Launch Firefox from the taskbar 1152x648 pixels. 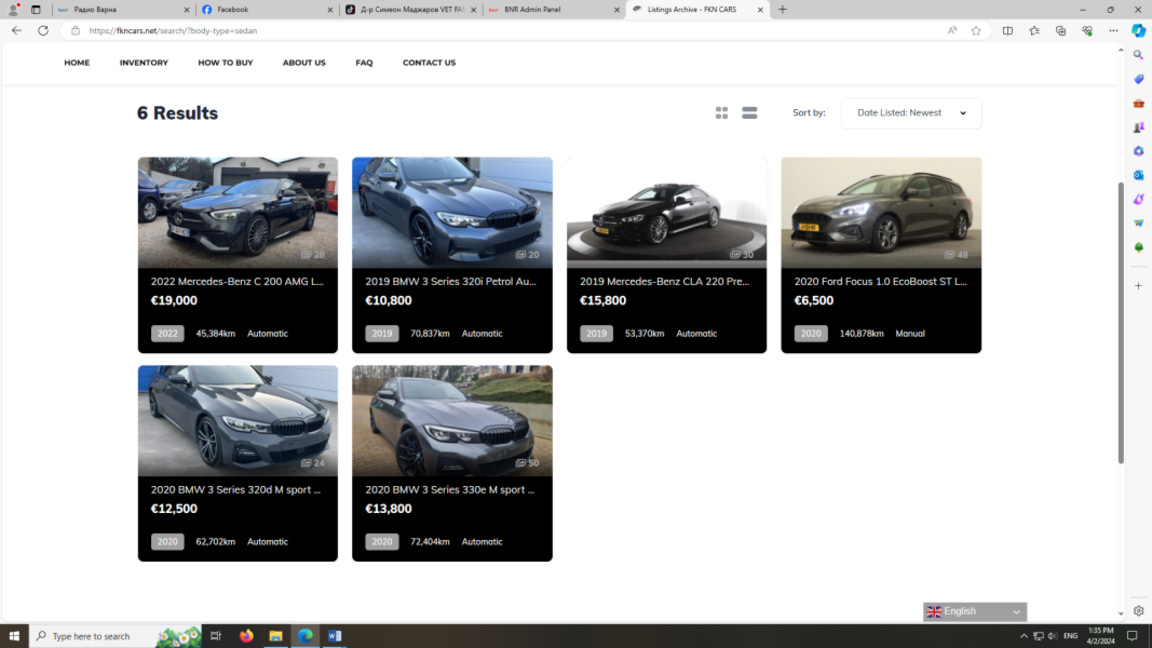point(246,636)
